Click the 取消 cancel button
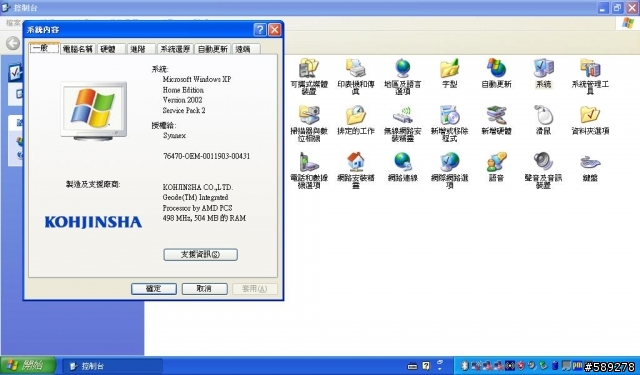 [204, 289]
